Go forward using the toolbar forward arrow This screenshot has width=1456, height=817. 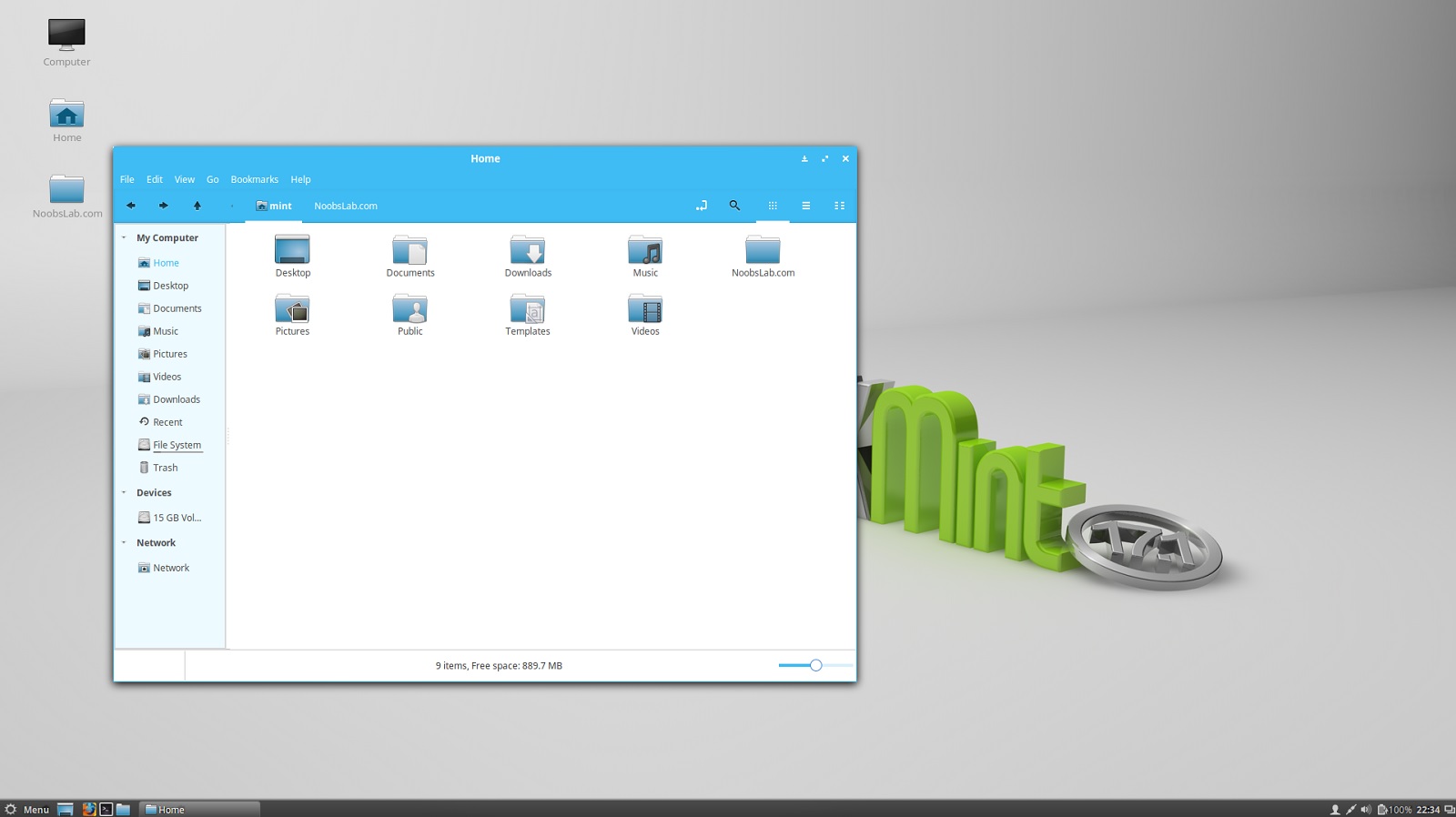coord(164,206)
